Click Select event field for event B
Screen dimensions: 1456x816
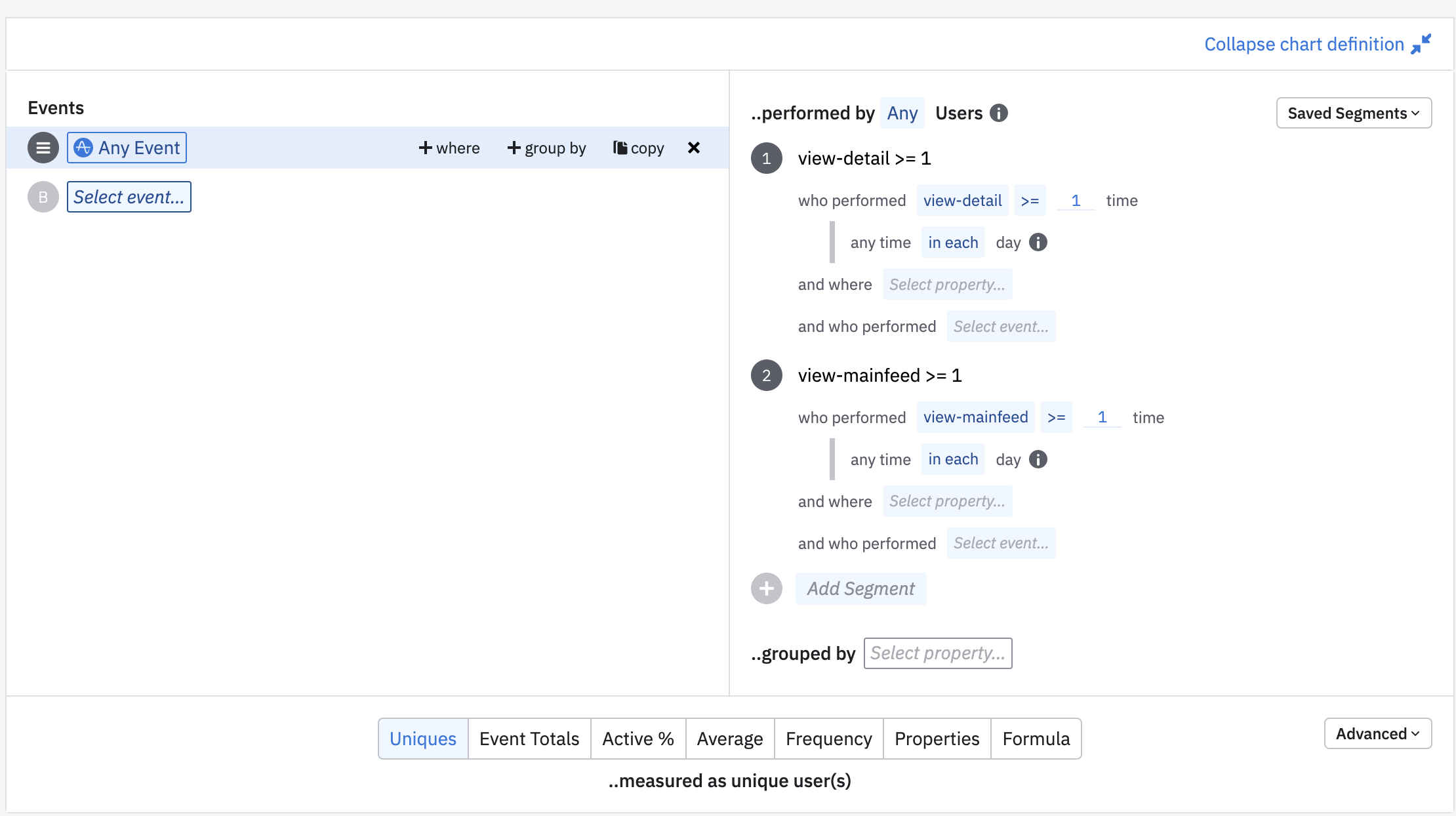tap(129, 197)
